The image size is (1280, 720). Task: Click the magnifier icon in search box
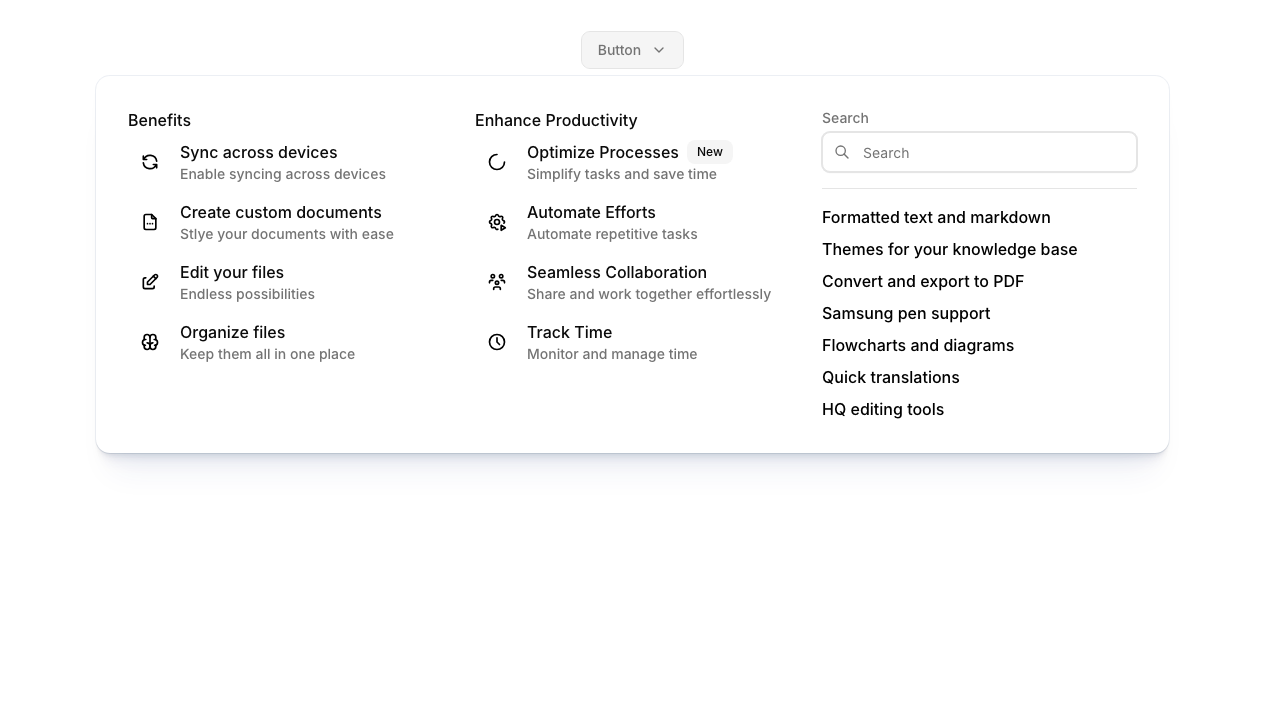pos(842,152)
